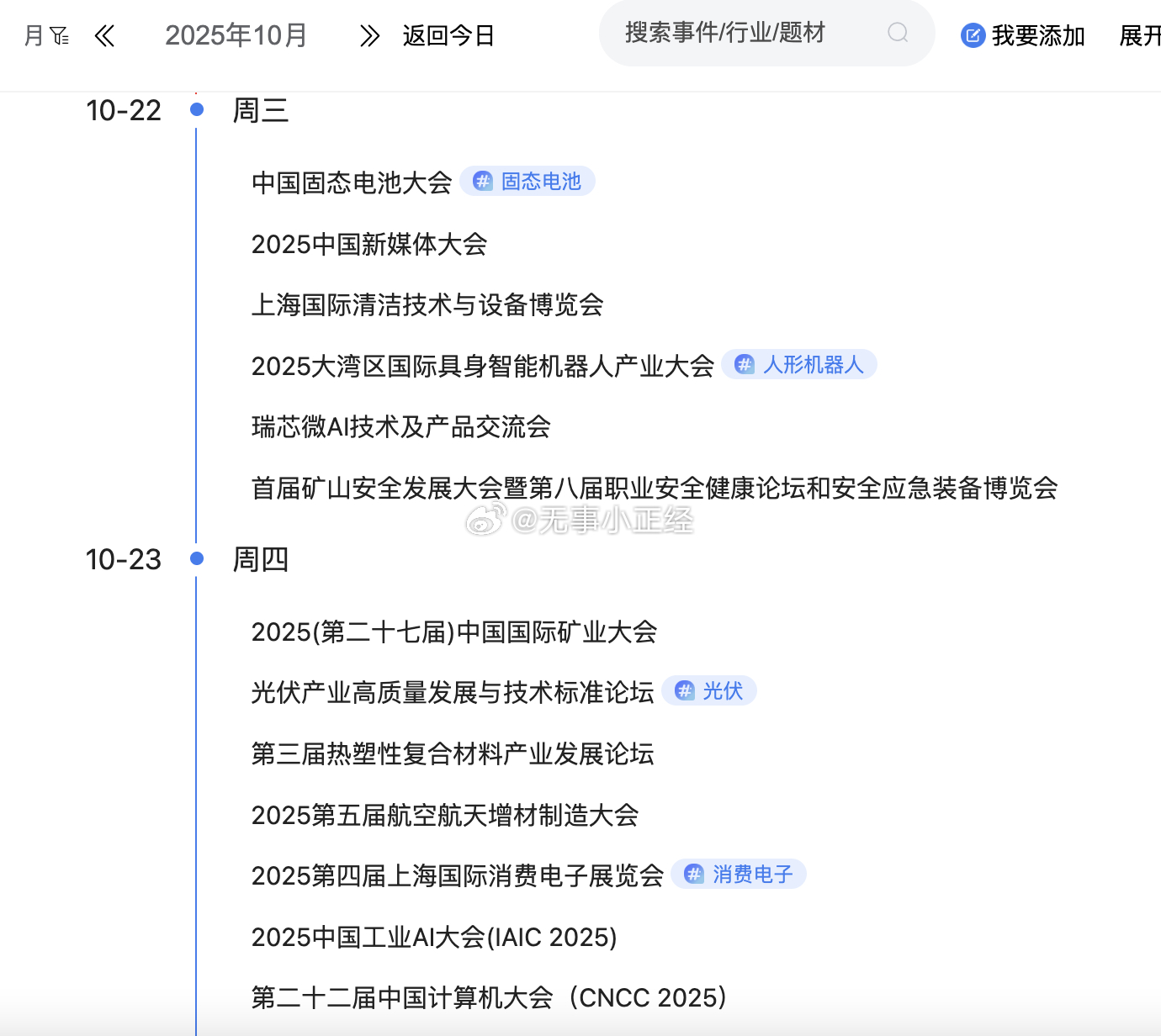Go to previous month with double-left arrow
The width and height of the screenshot is (1161, 1036).
click(x=104, y=35)
